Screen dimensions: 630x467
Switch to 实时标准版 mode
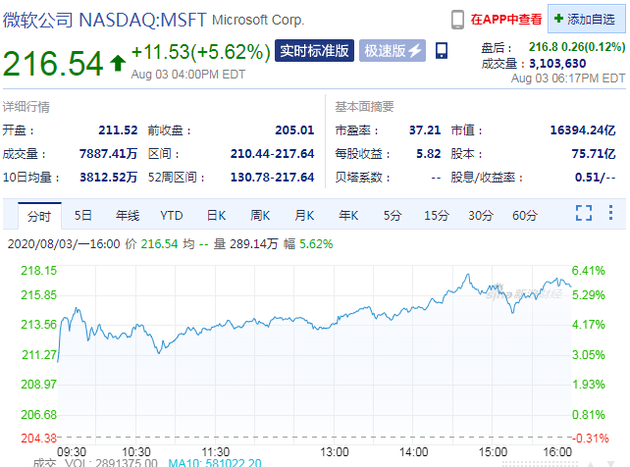314,51
